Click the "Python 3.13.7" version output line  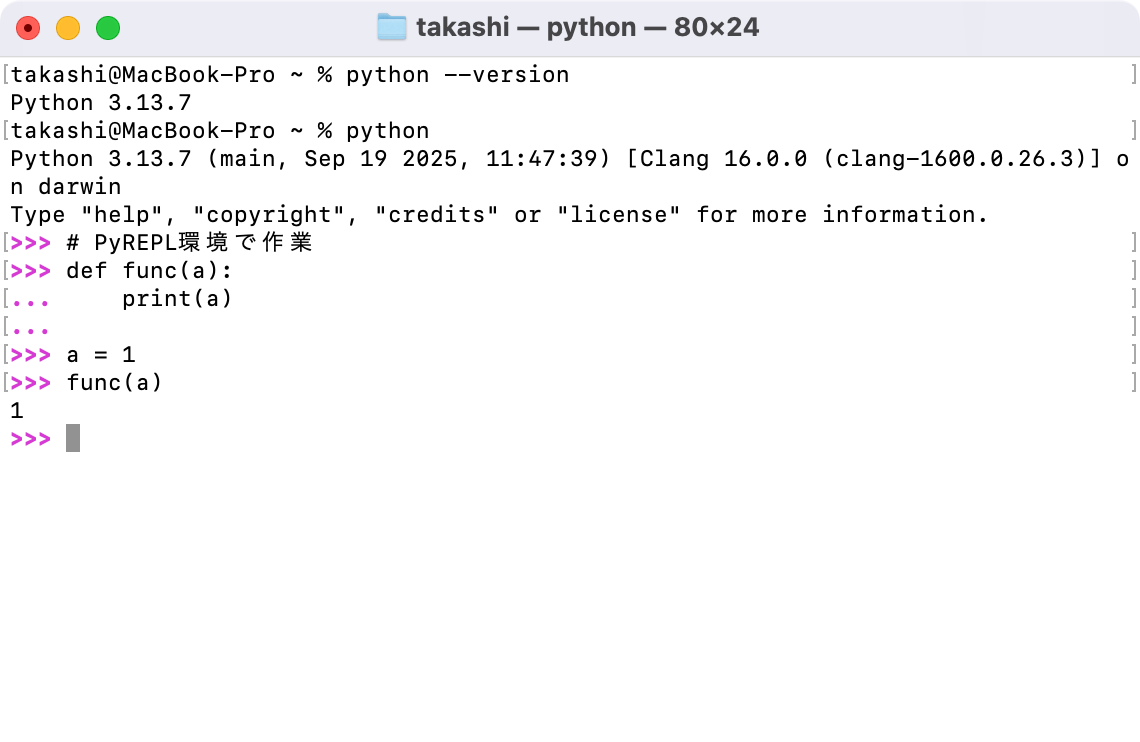point(100,103)
